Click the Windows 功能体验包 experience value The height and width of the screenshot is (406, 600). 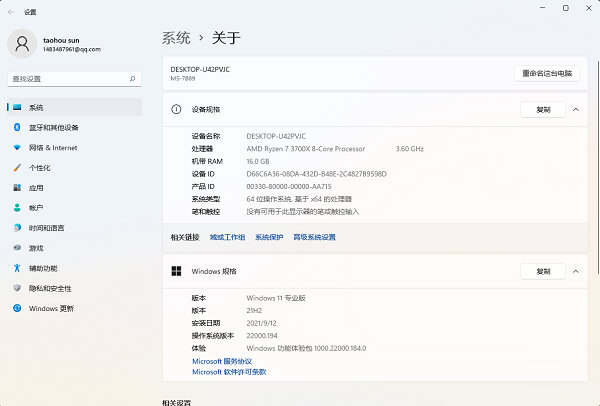(x=306, y=349)
